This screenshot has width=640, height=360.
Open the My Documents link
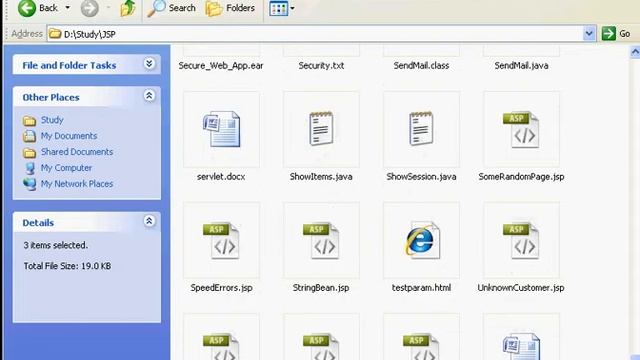pyautogui.click(x=69, y=136)
